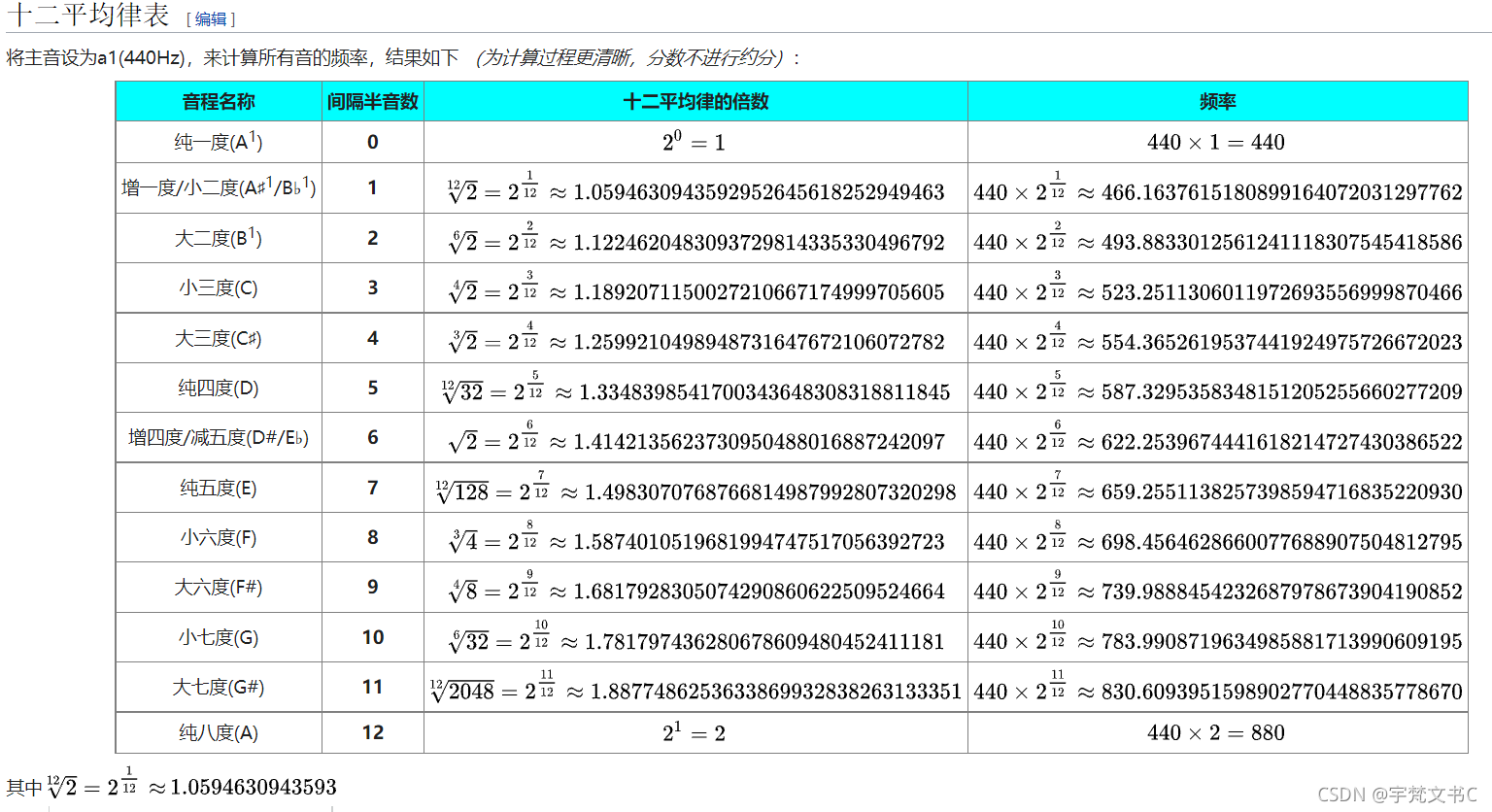
Task: Select the 十二平均律表 section heading
Action: point(88,16)
